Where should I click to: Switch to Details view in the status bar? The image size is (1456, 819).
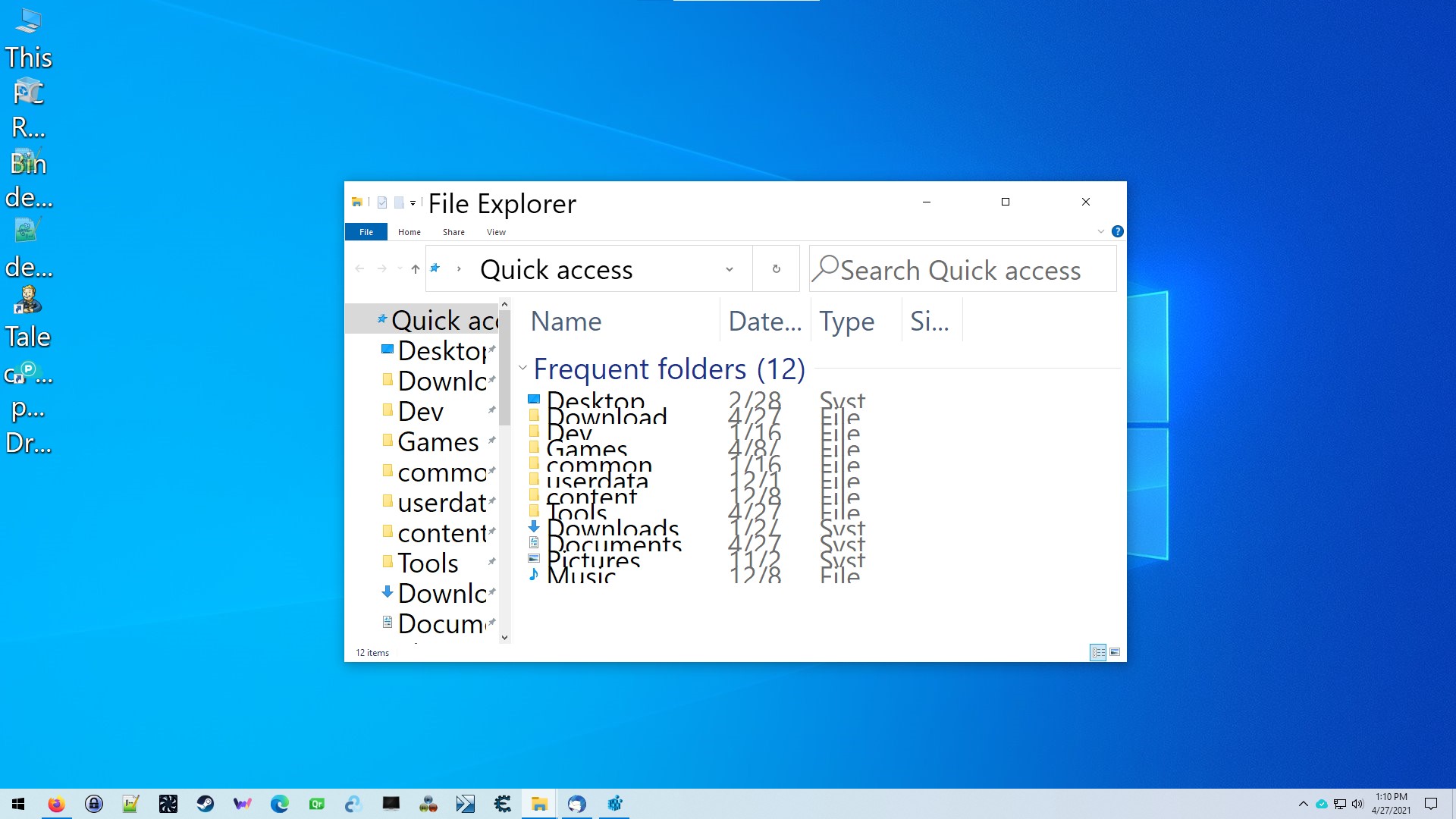click(1098, 652)
